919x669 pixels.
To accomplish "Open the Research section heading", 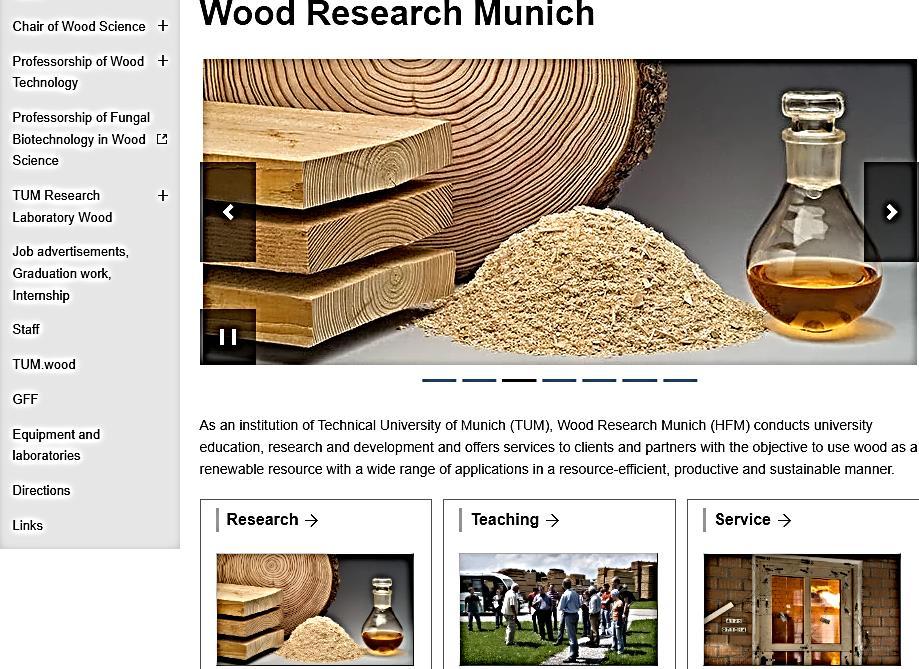I will pos(262,519).
